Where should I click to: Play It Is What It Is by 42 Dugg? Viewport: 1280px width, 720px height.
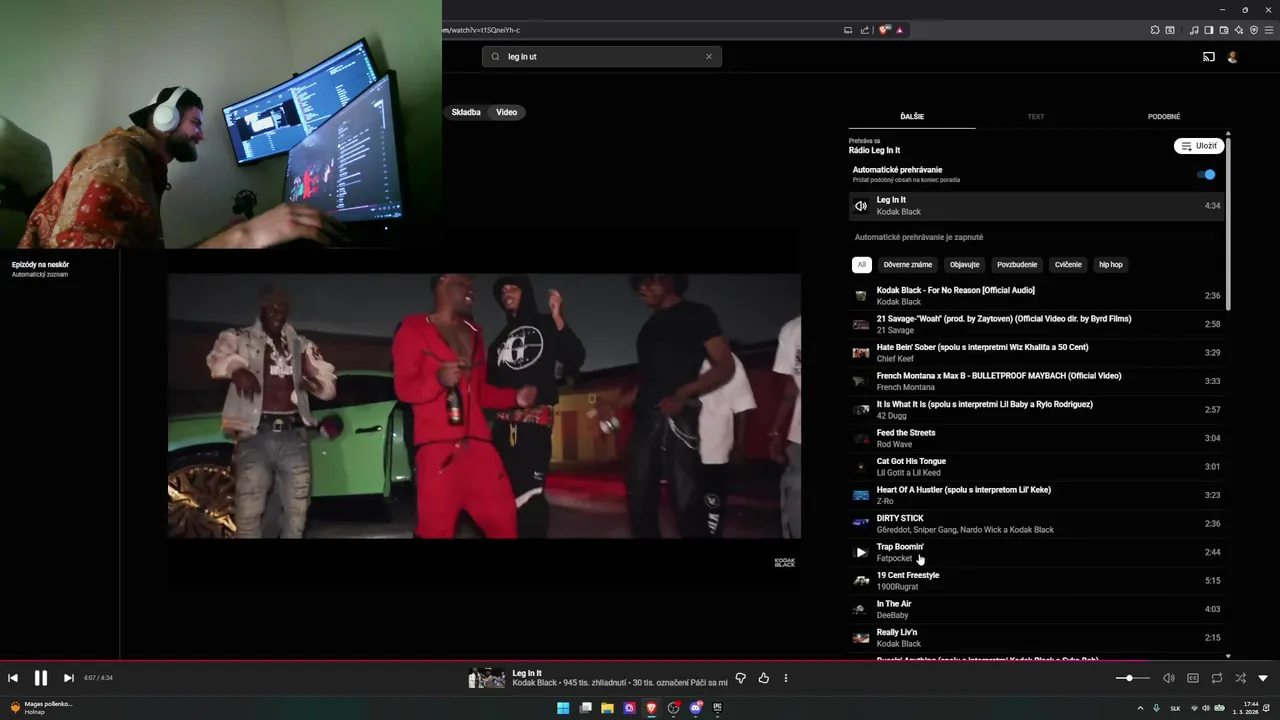pos(1036,410)
